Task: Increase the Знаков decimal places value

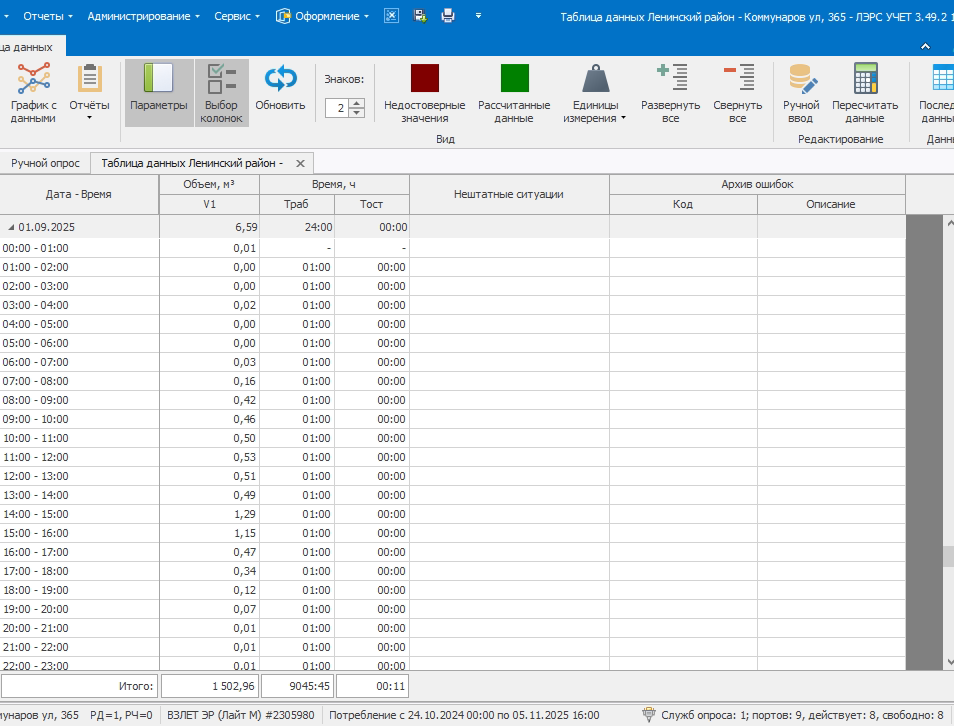Action: (x=358, y=103)
